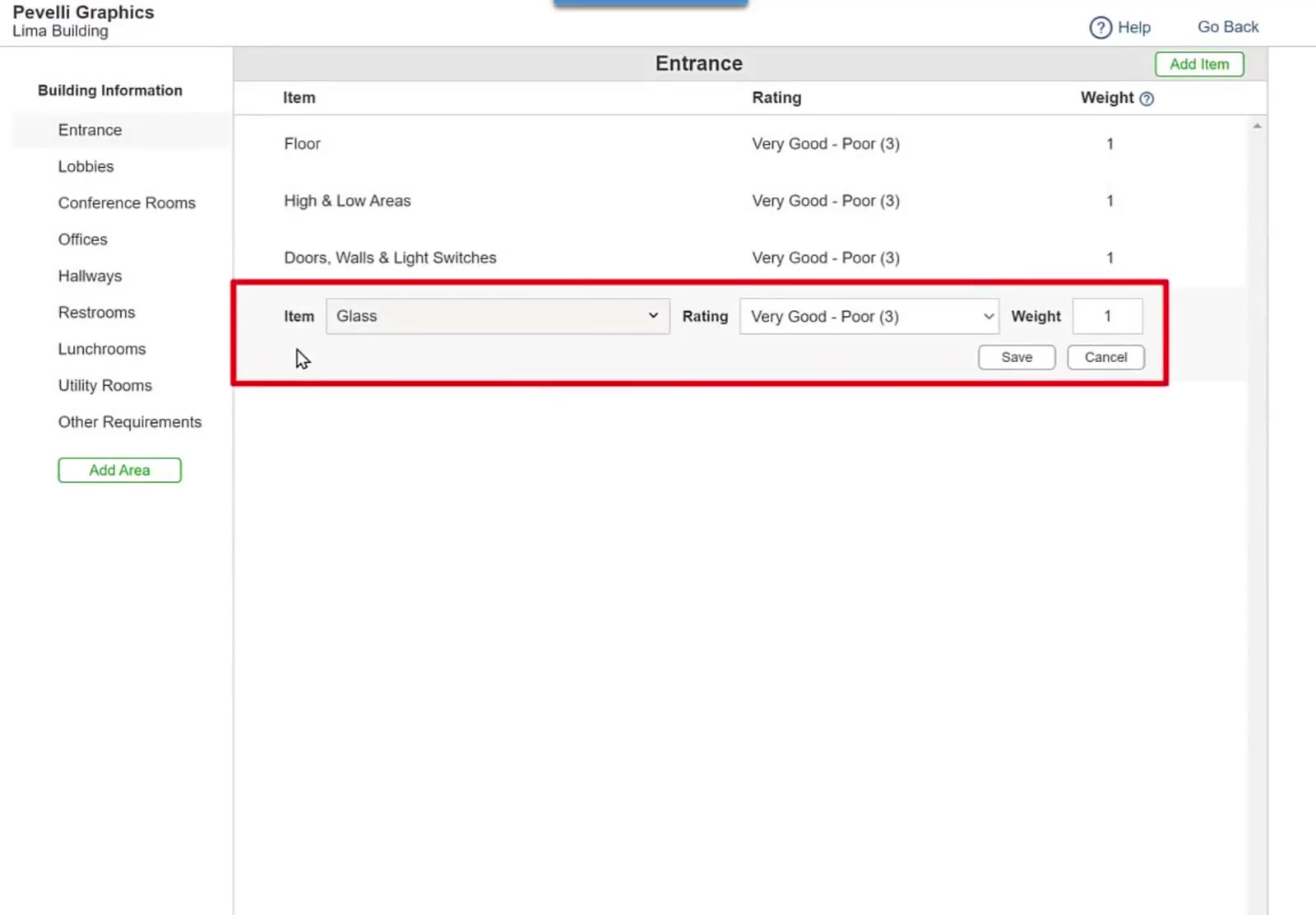Click the Add Item button
Screen dimensions: 1316x915
point(1199,64)
